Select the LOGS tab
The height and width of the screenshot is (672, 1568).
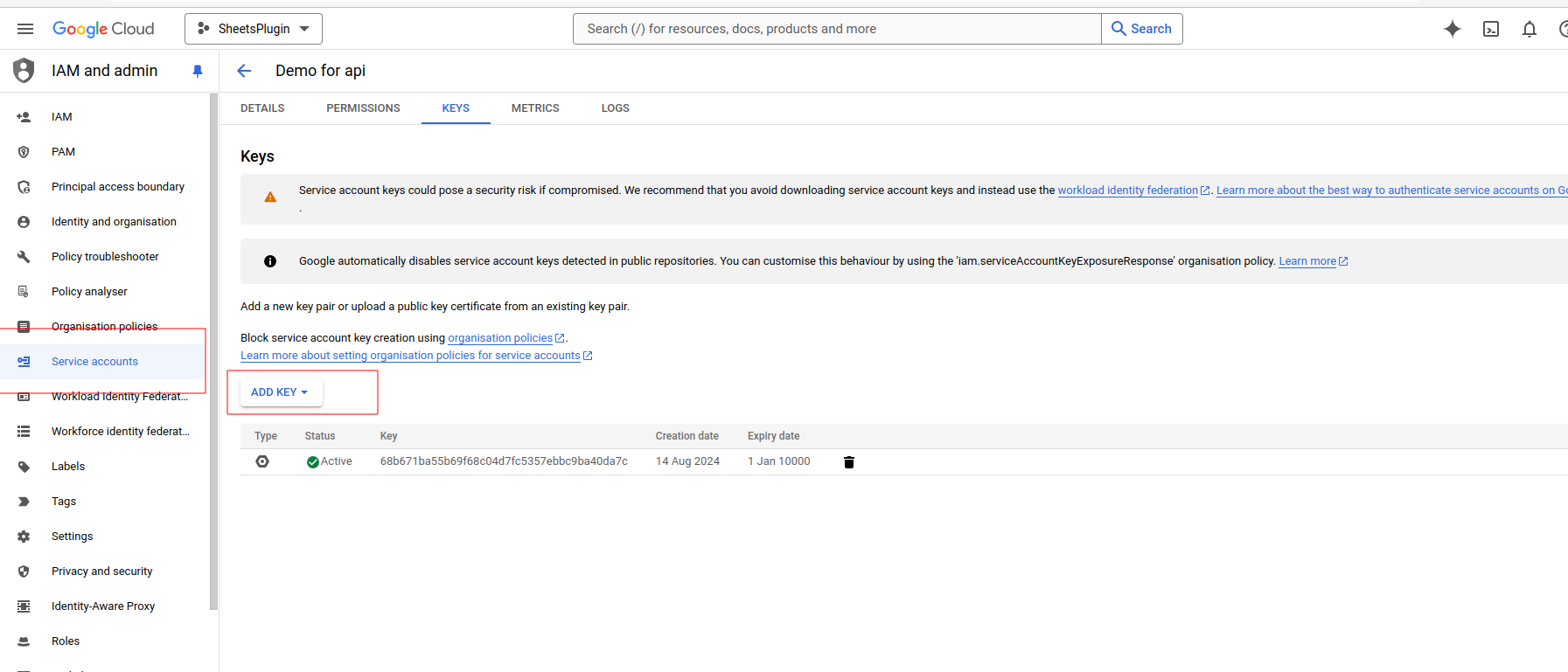coord(615,108)
